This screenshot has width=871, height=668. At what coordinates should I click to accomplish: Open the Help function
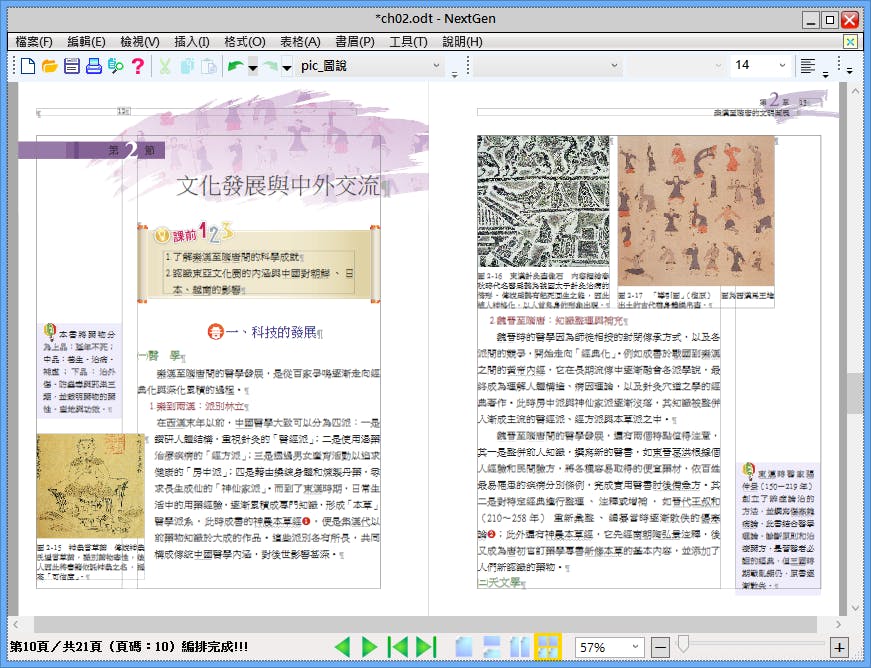(137, 66)
